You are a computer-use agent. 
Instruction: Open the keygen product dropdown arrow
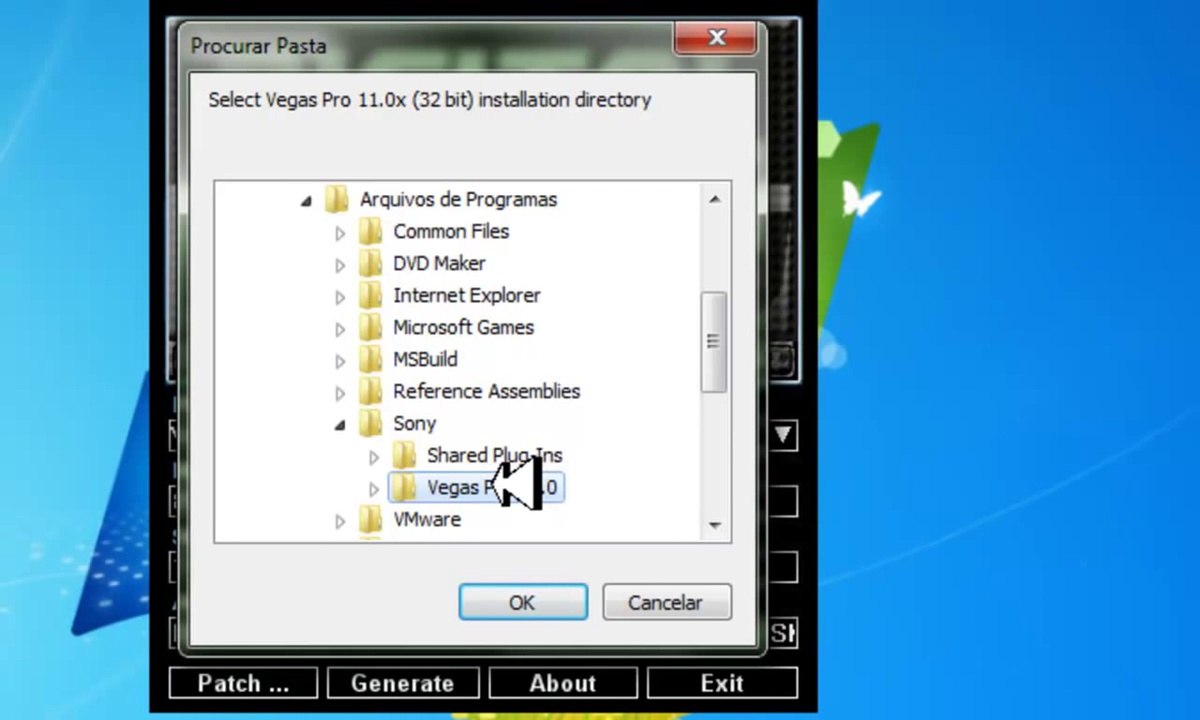tap(783, 435)
